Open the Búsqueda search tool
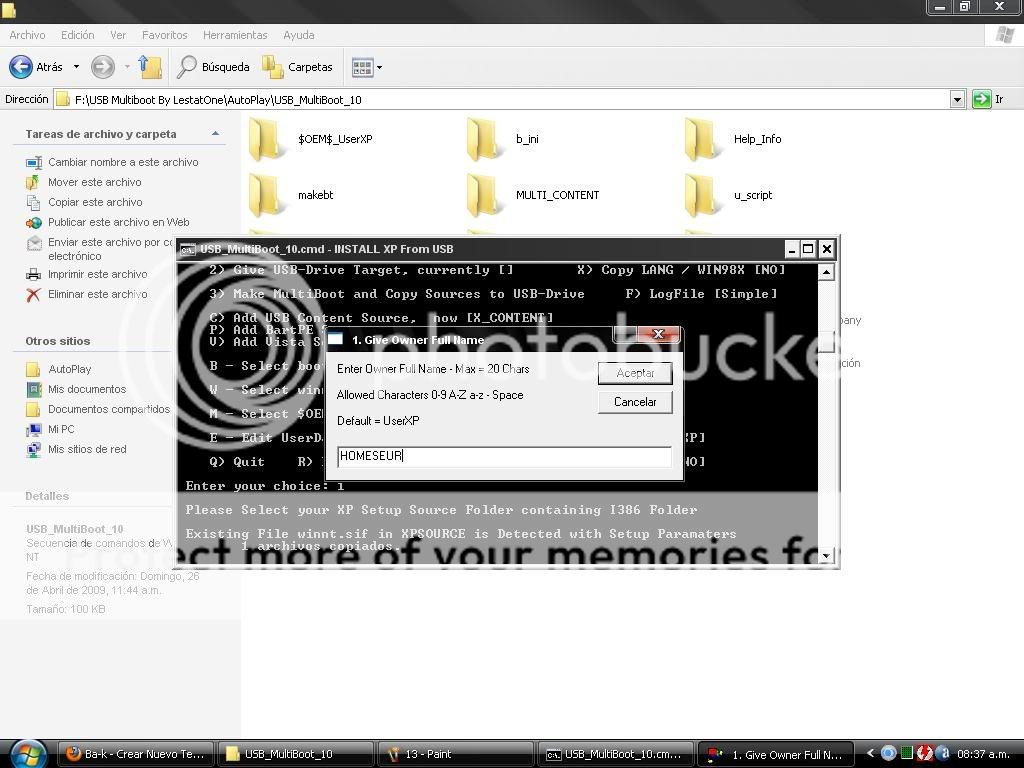 214,67
